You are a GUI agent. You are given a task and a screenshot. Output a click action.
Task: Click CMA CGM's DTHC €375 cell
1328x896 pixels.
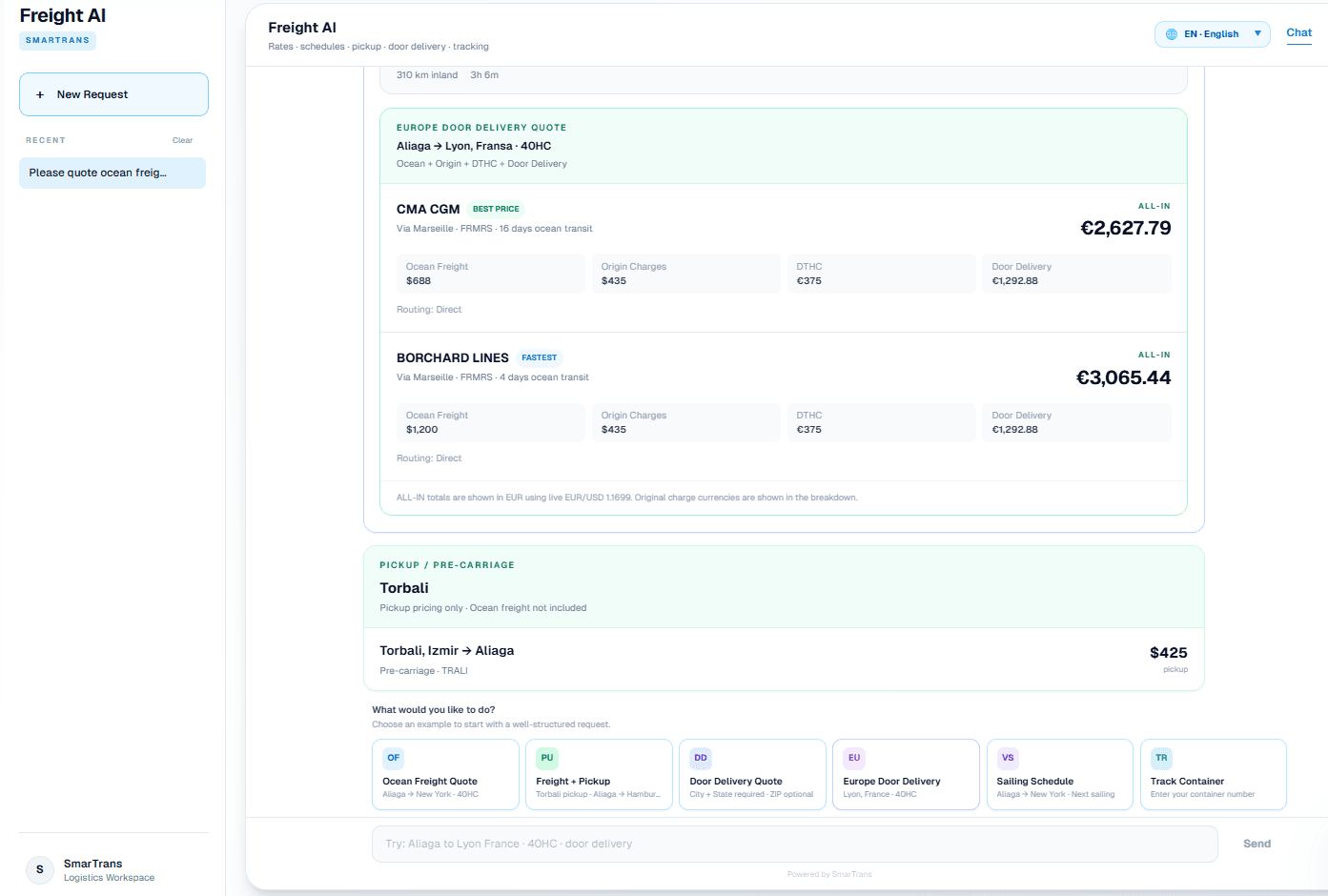click(x=882, y=274)
